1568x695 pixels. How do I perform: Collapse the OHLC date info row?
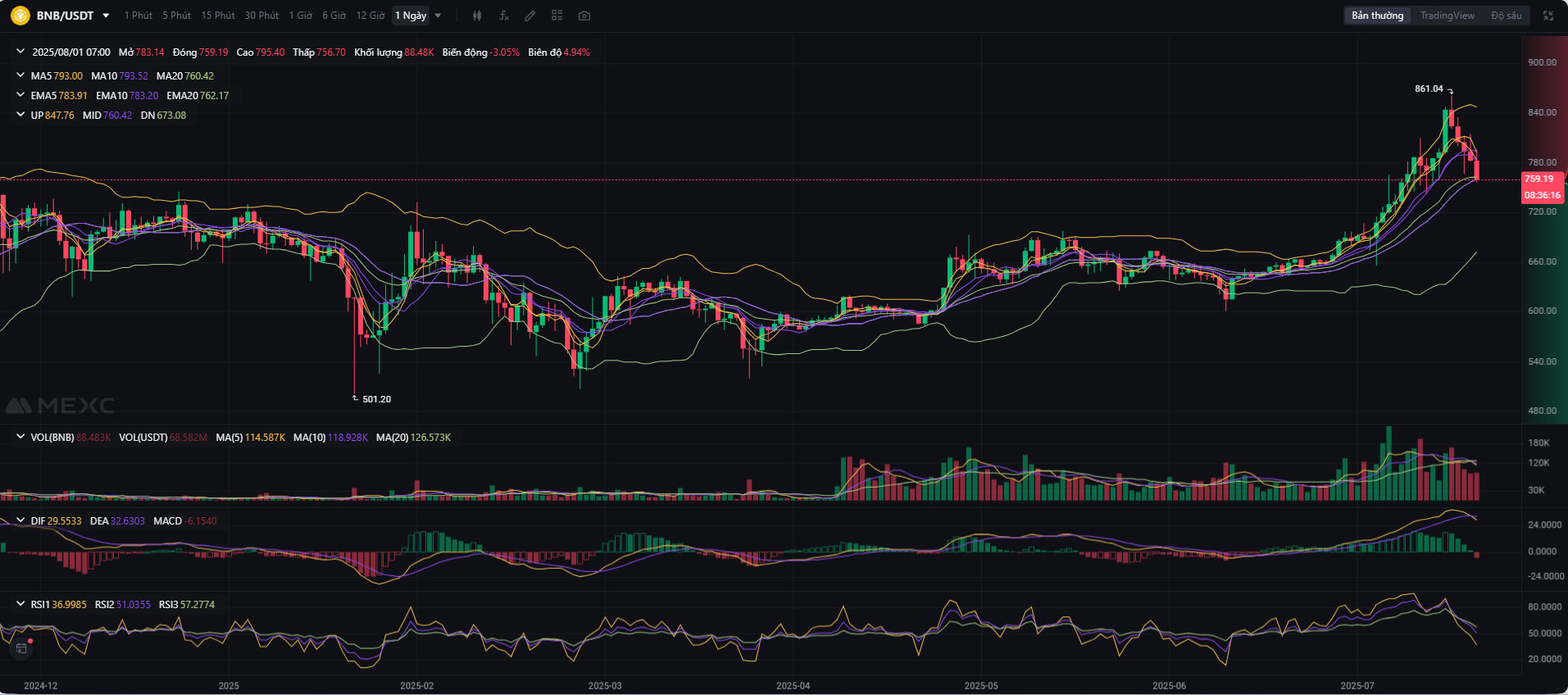point(20,52)
